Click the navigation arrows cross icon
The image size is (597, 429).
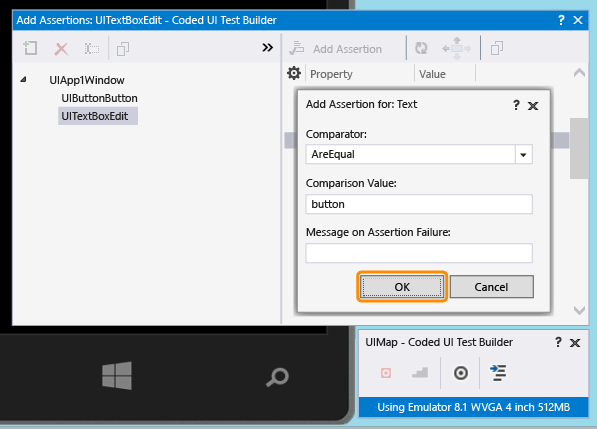pos(457,48)
